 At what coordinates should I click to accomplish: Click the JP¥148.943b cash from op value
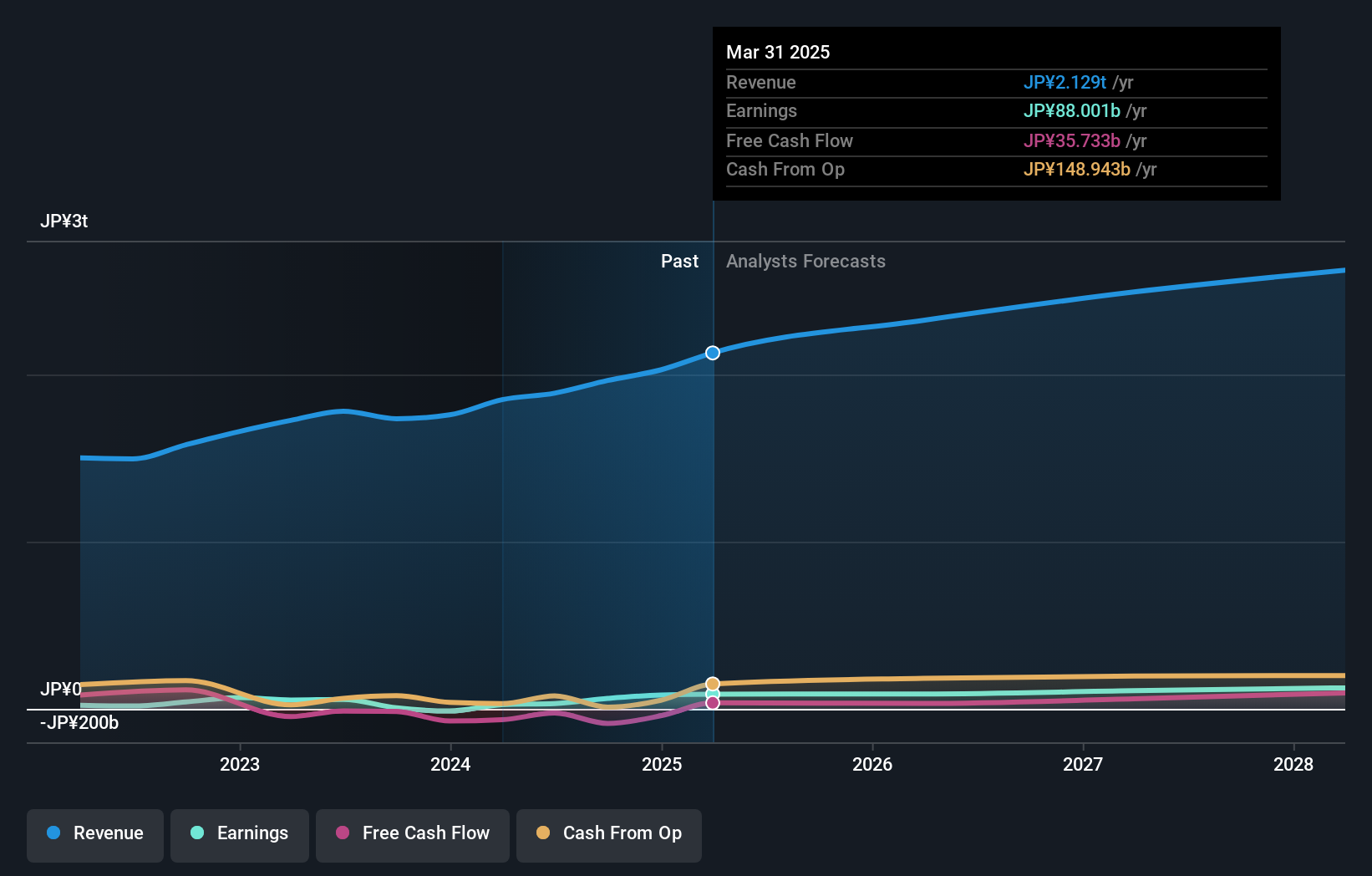point(1077,169)
